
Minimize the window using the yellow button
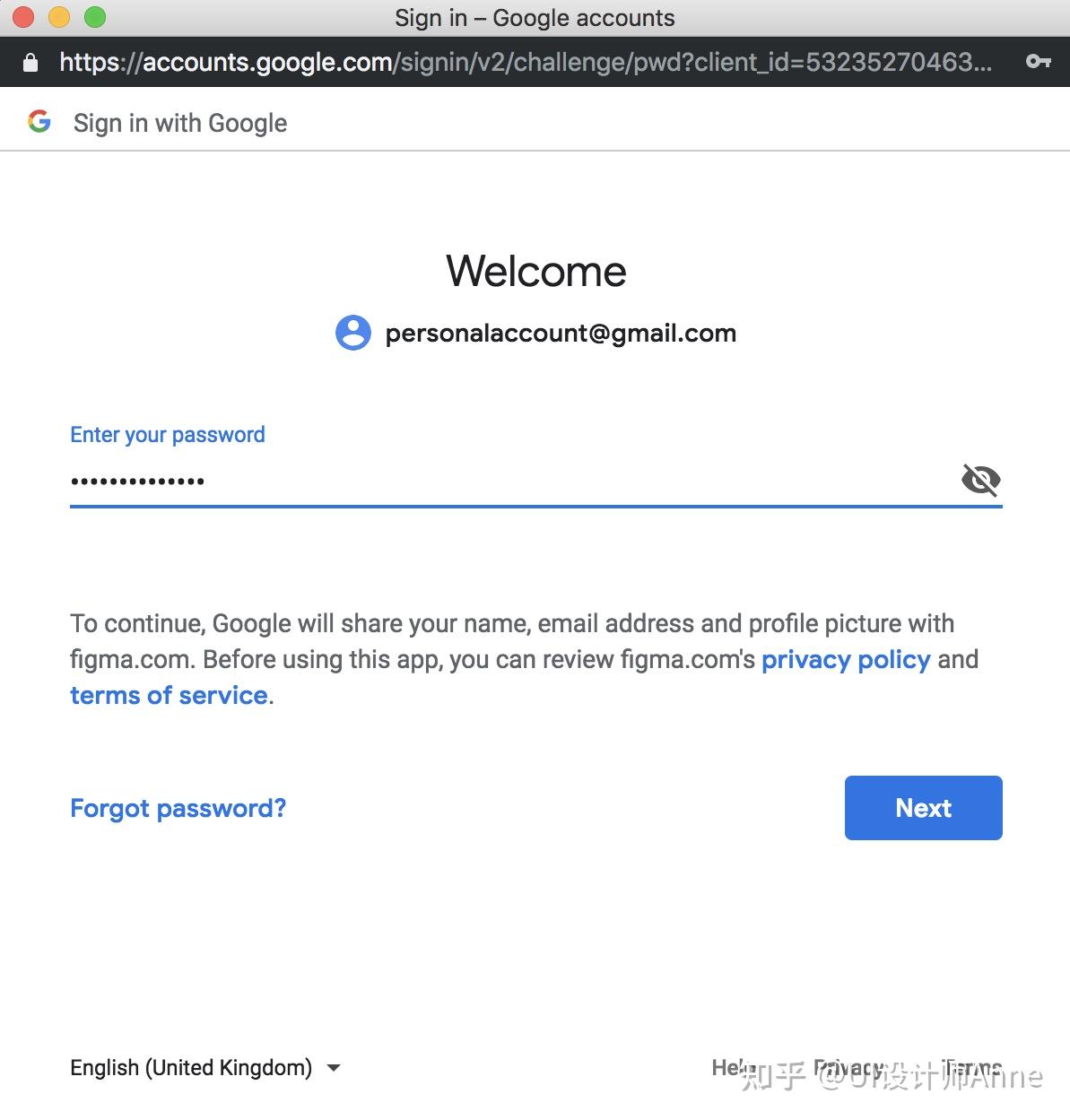click(x=59, y=17)
